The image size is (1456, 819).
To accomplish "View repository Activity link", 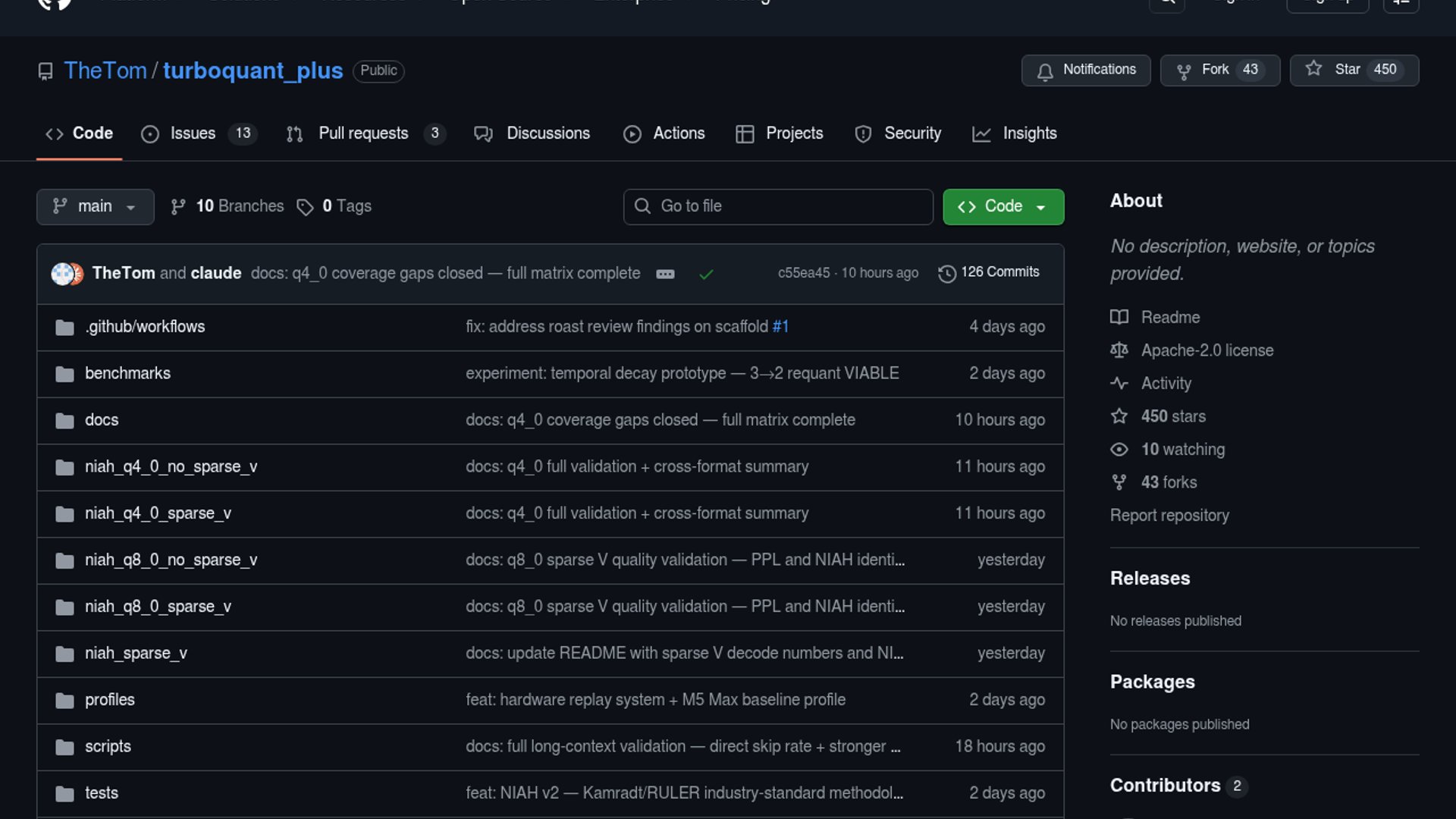I will pos(1166,383).
